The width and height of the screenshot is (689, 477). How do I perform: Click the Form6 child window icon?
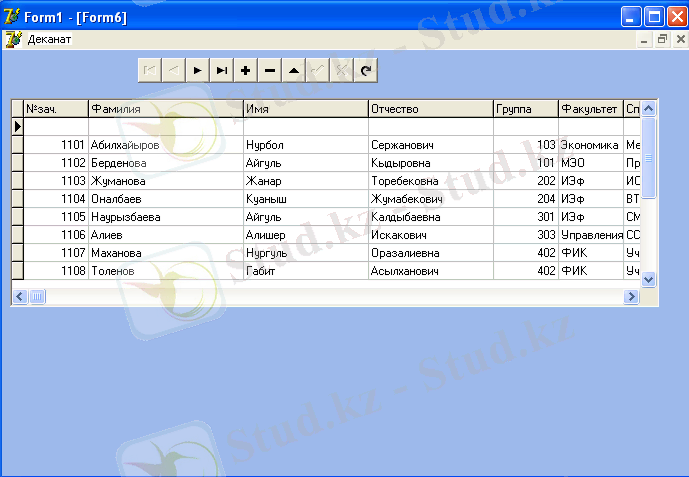tap(13, 40)
